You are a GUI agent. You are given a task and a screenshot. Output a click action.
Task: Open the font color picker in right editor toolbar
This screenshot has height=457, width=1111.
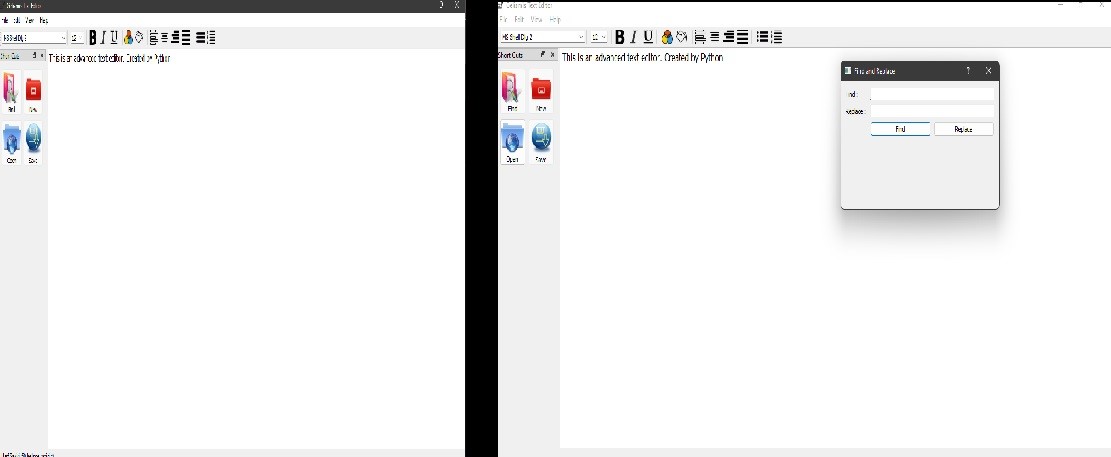667,37
